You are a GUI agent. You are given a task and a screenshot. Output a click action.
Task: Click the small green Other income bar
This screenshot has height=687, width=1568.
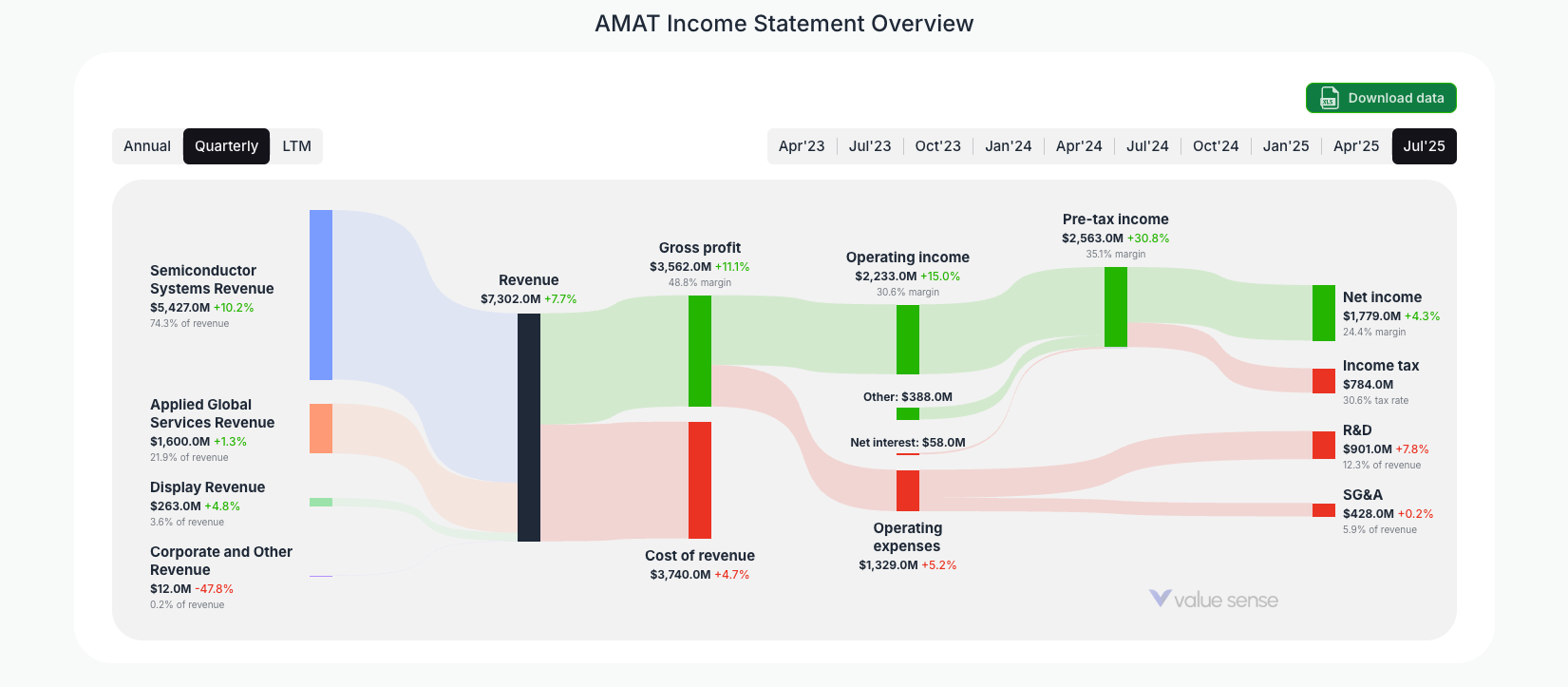click(x=908, y=413)
